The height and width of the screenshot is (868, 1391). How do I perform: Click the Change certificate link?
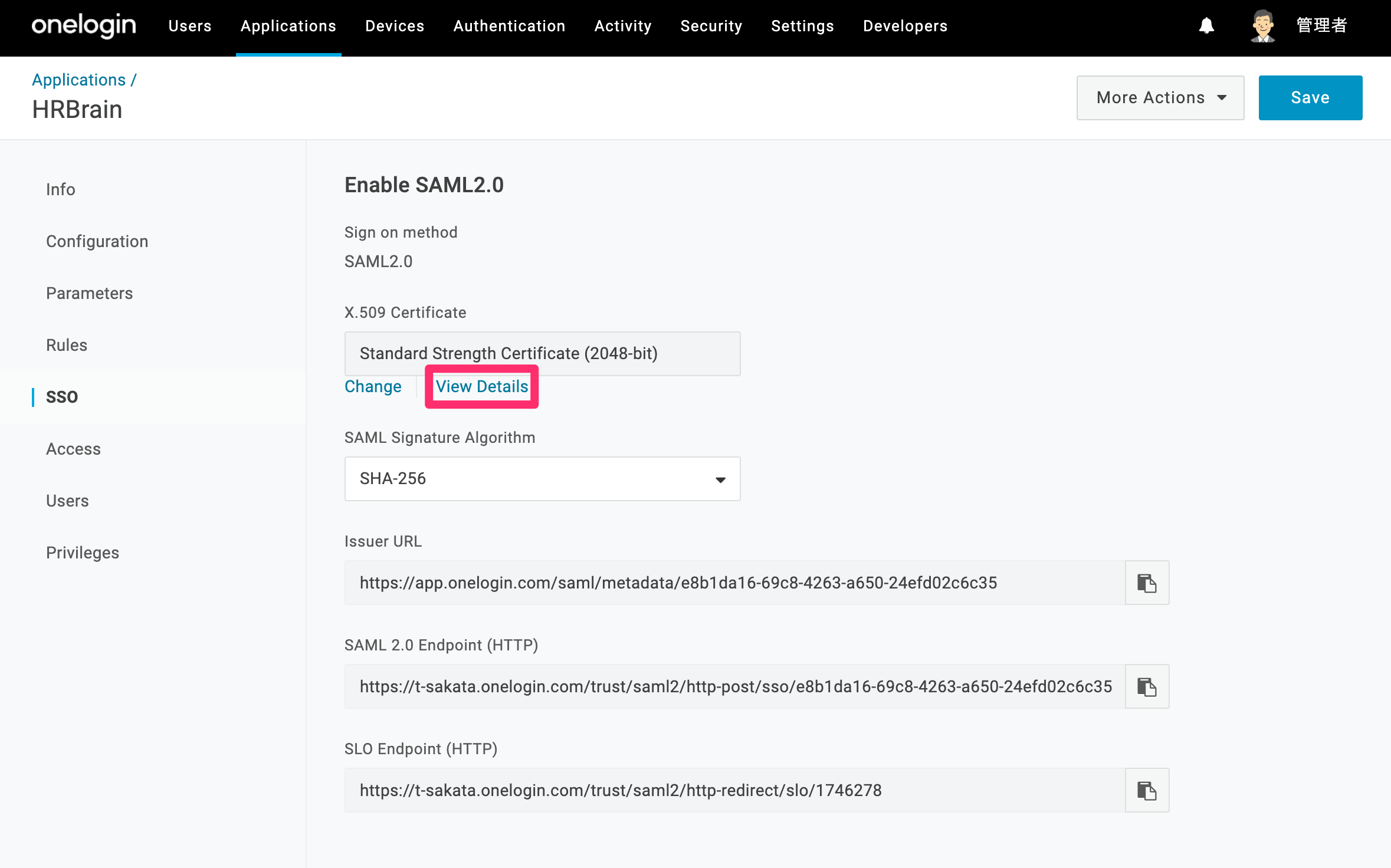tap(373, 387)
